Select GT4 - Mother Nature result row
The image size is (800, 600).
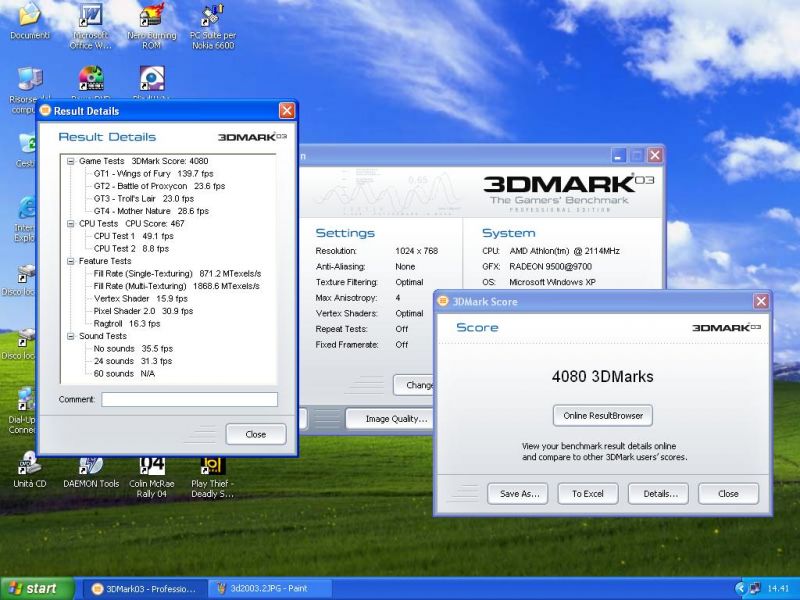click(x=151, y=211)
